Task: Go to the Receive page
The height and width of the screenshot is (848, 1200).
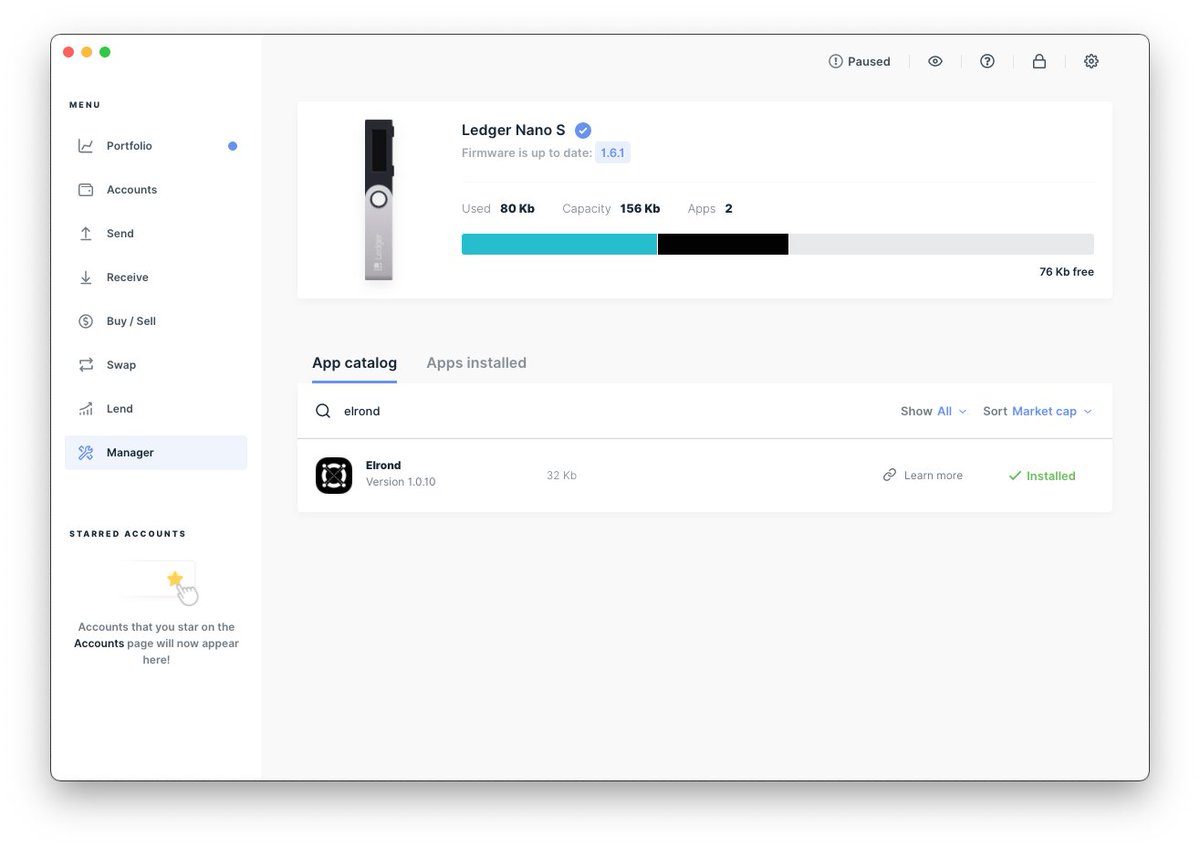Action: tap(156, 278)
